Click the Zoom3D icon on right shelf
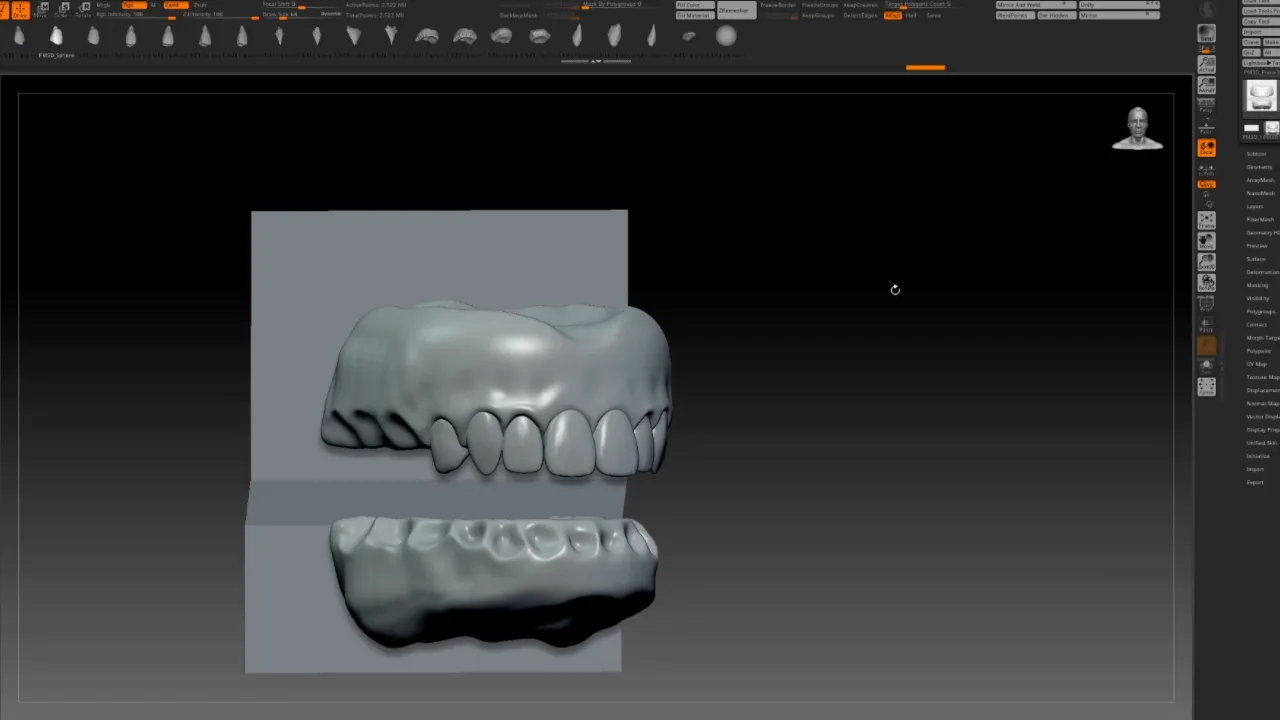Screen dimensions: 1280x720 tap(1207, 262)
